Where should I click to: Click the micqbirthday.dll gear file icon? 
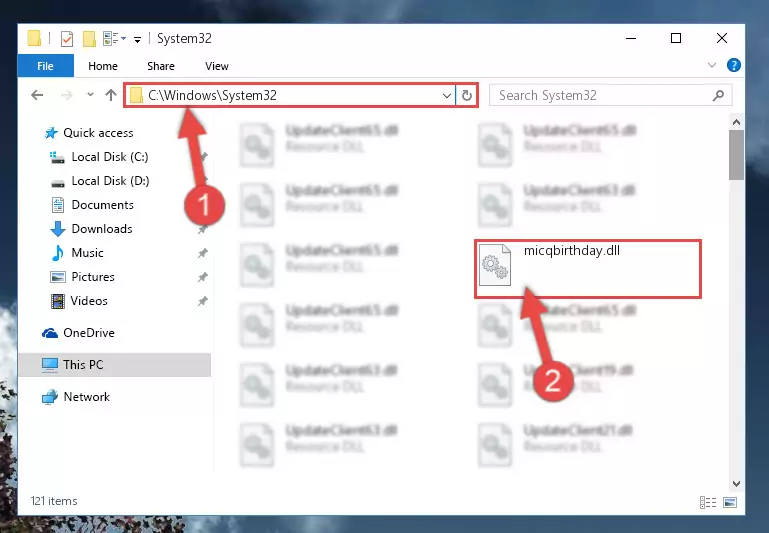(494, 265)
